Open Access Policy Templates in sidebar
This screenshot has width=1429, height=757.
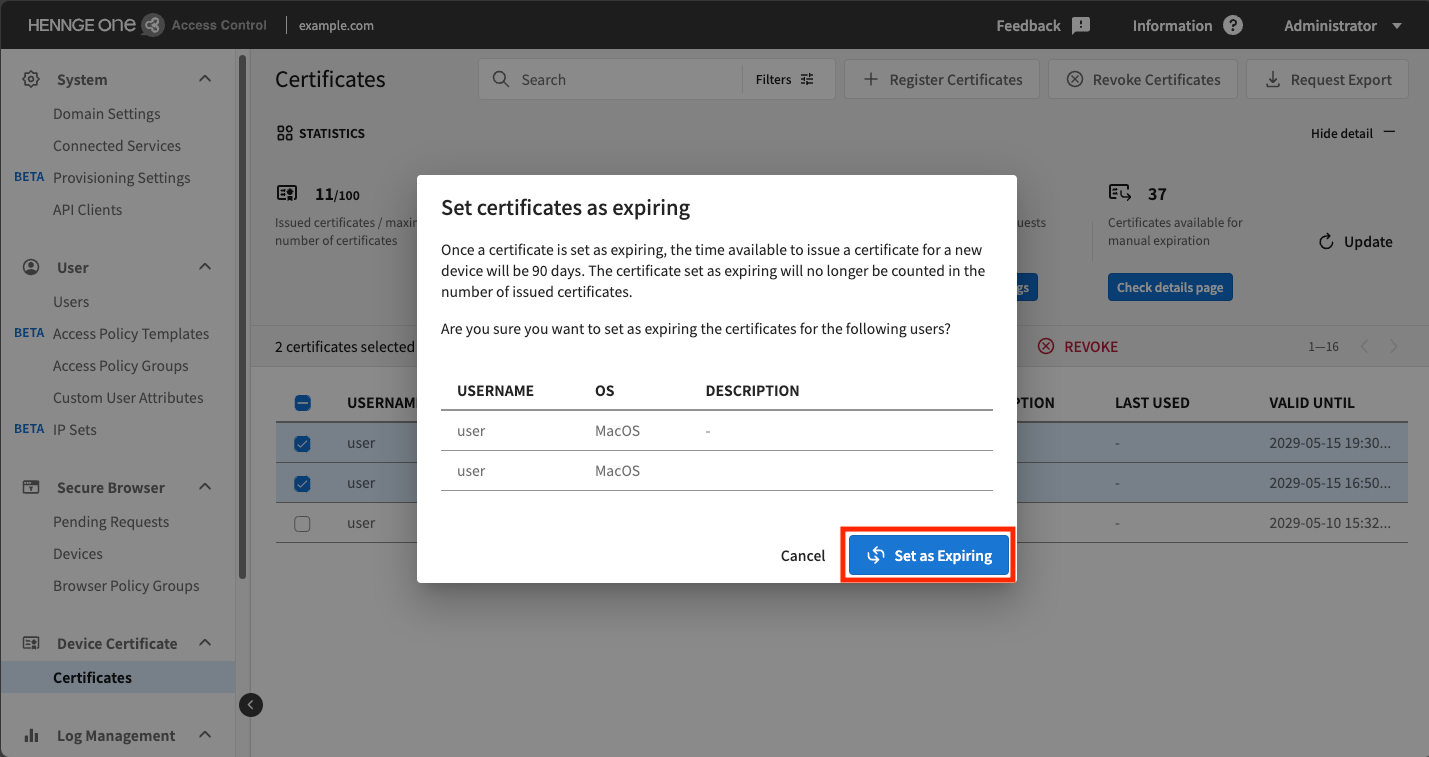tap(131, 334)
